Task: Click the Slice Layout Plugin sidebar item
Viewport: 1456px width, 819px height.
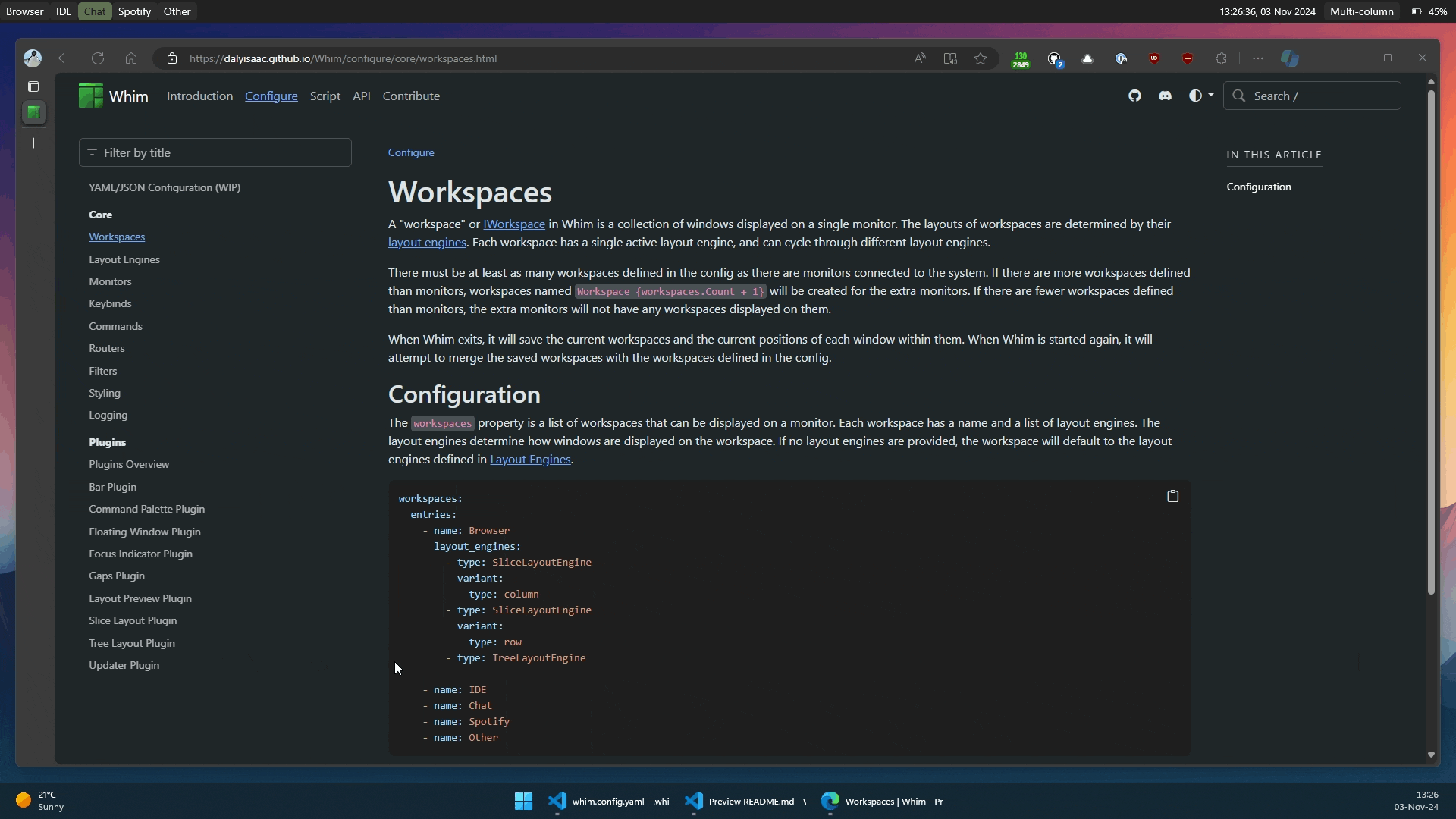Action: tap(133, 620)
